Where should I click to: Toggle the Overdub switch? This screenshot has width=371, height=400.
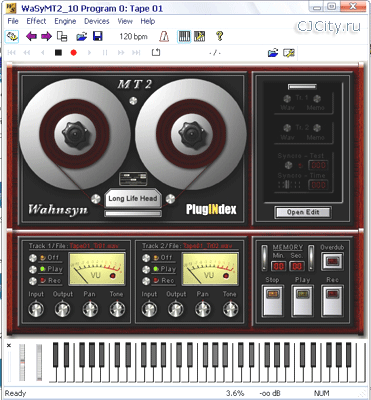(x=332, y=261)
